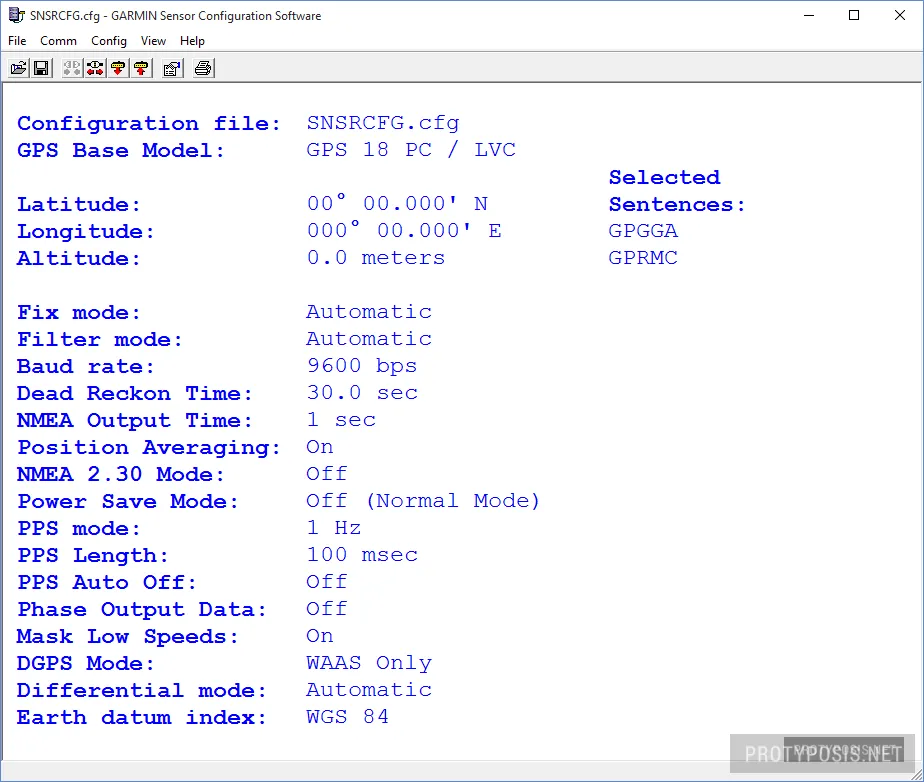Open the sensor configuration properties icon
The image size is (924, 782).
(x=172, y=68)
